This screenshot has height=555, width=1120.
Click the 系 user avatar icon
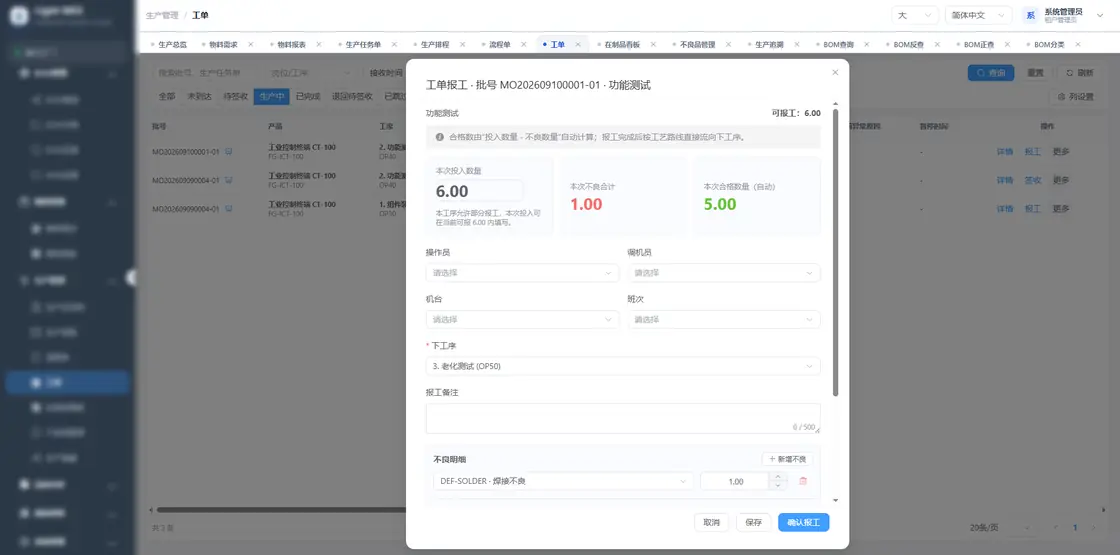(x=1030, y=15)
